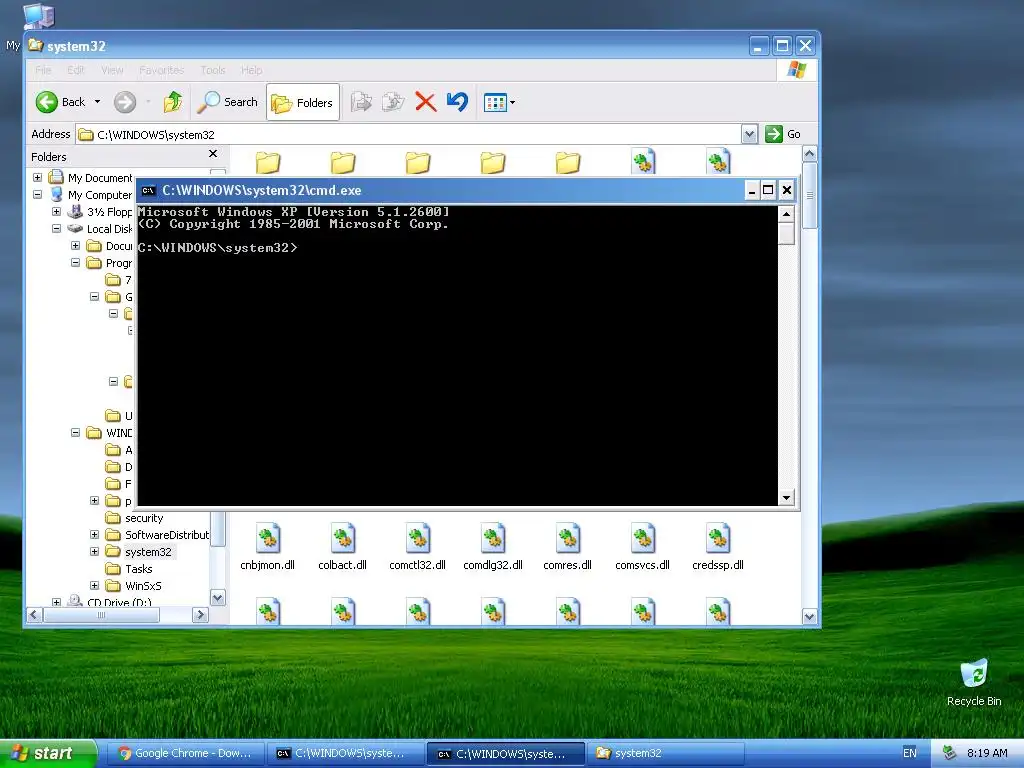Select the comctl32.dll file
Image resolution: width=1024 pixels, height=768 pixels.
pyautogui.click(x=417, y=547)
